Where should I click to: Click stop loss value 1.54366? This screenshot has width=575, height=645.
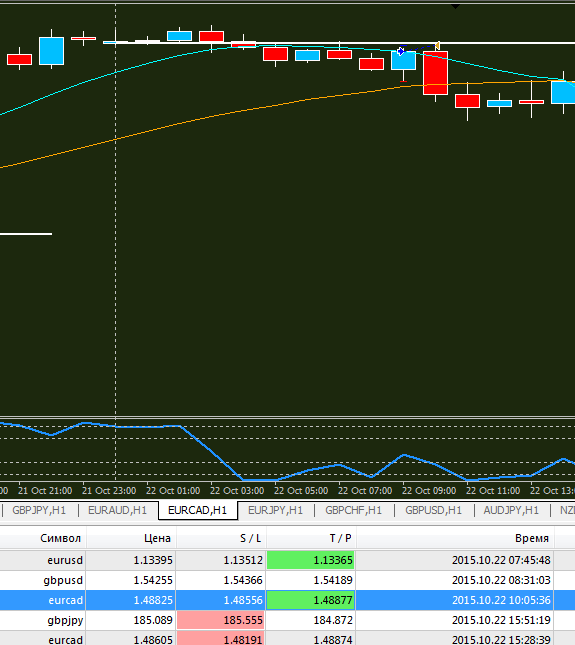point(243,580)
